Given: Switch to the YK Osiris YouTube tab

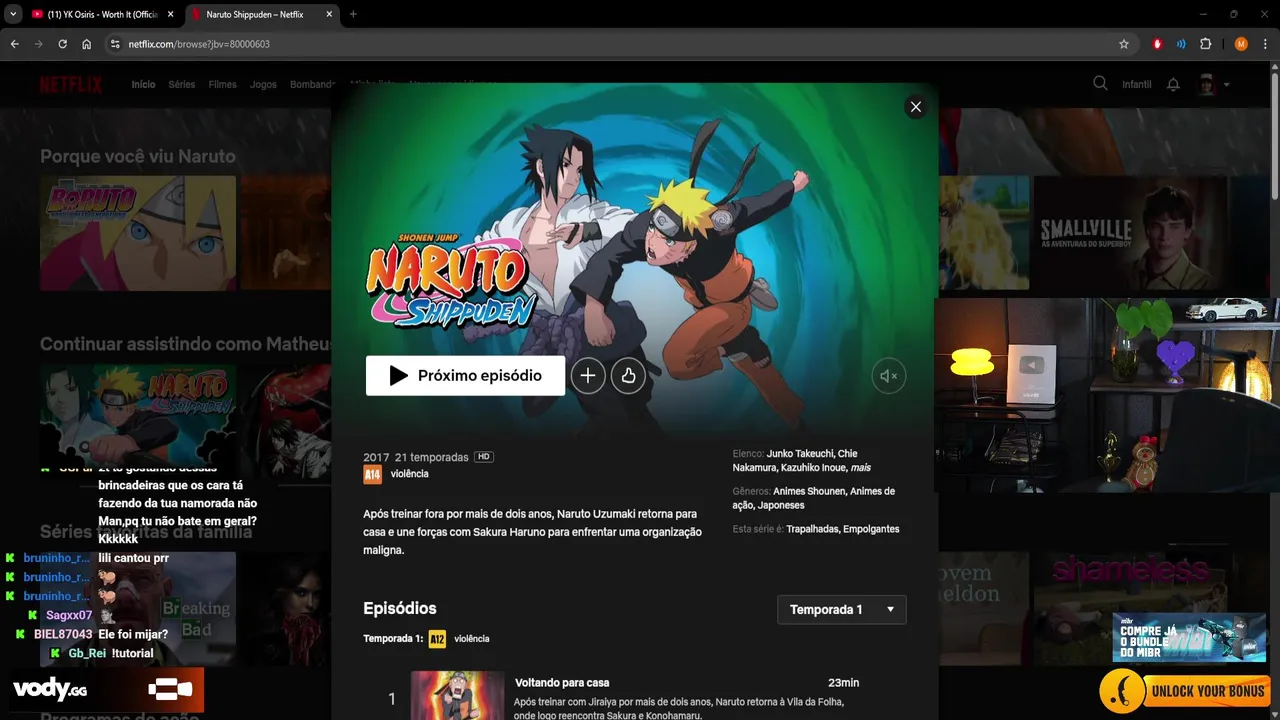Looking at the screenshot, I should click(x=102, y=14).
